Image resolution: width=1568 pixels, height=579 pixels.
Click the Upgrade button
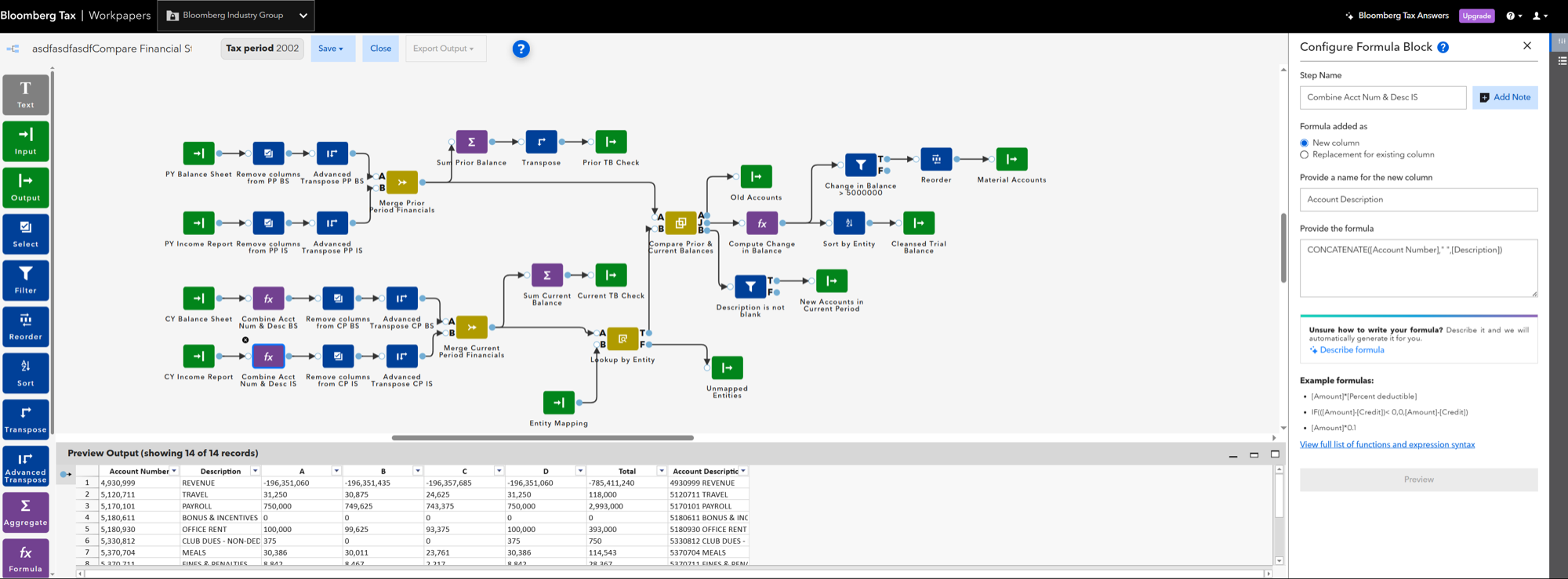tap(1476, 16)
